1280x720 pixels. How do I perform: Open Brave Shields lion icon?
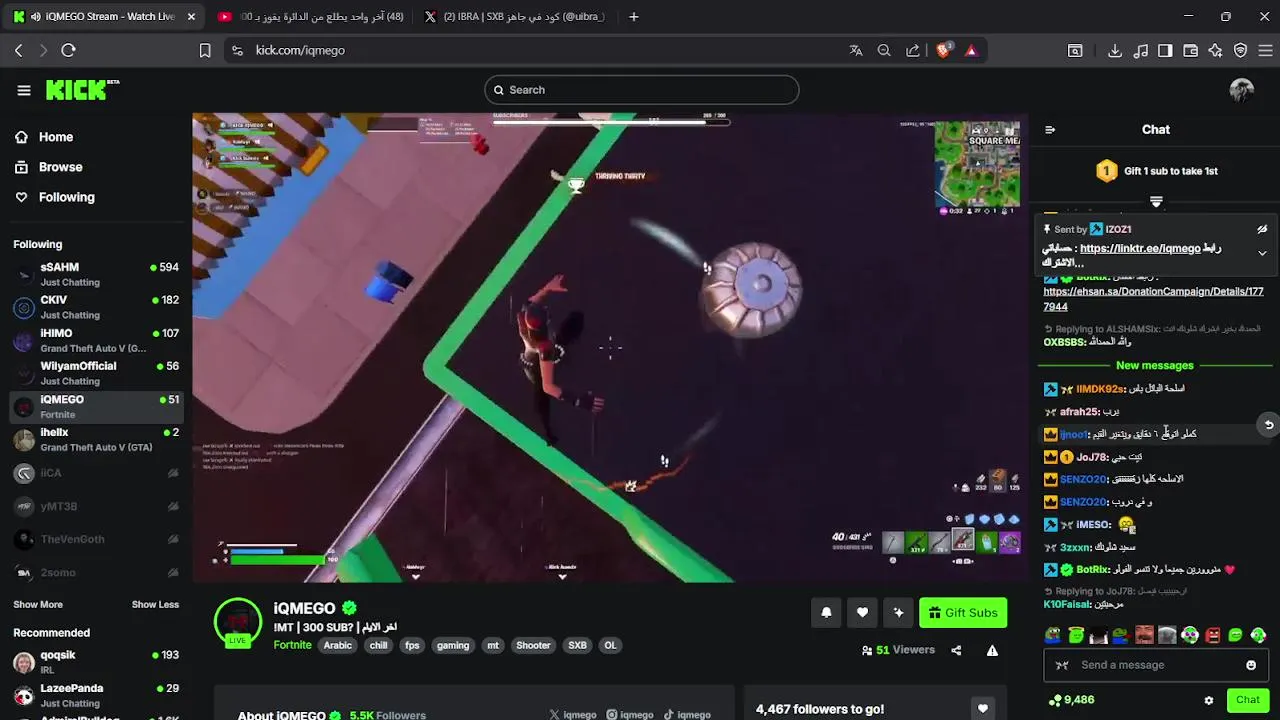click(943, 50)
